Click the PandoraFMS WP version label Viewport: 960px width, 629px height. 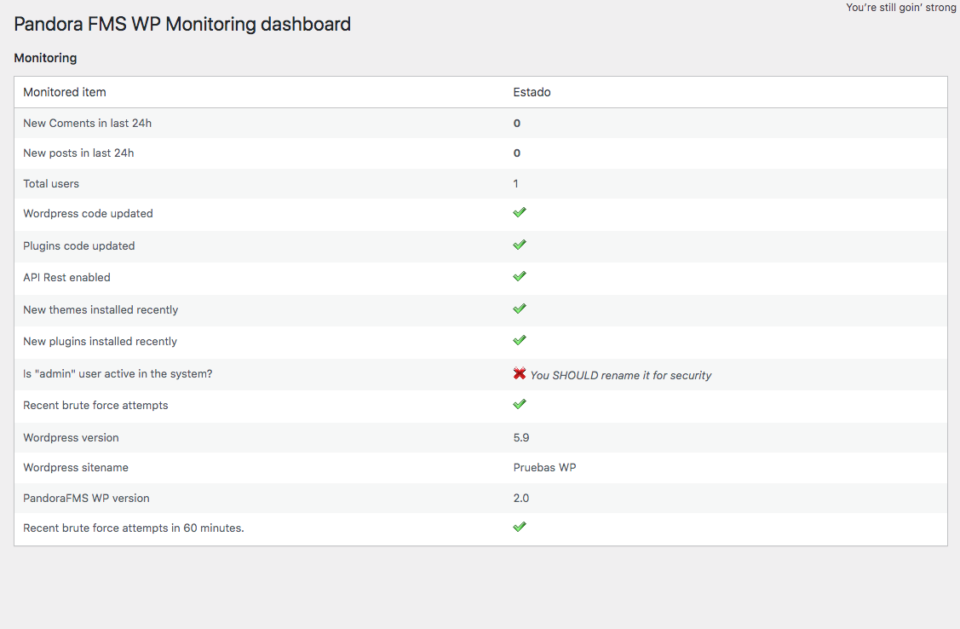86,498
